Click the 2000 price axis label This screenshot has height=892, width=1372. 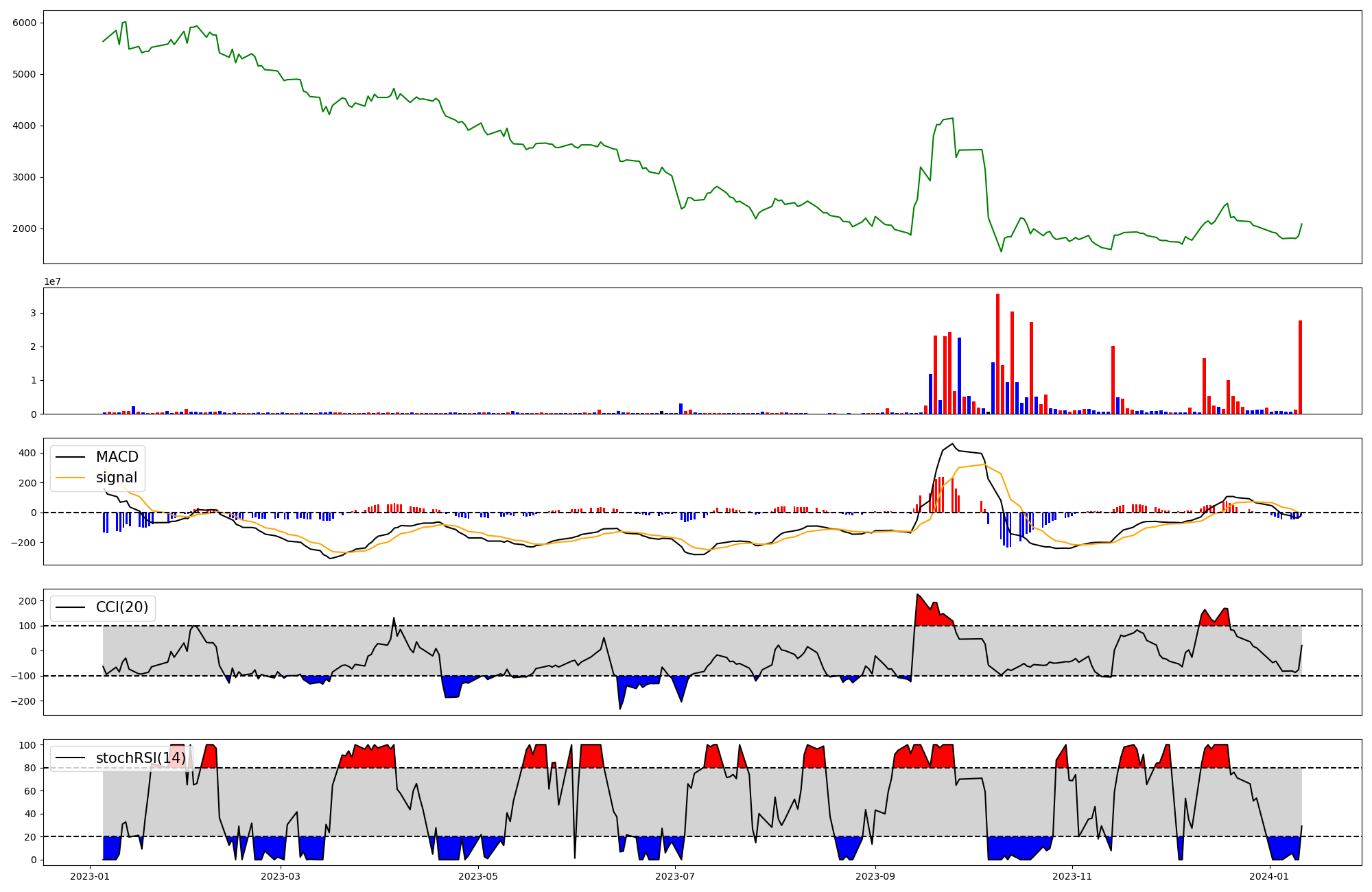tap(24, 228)
